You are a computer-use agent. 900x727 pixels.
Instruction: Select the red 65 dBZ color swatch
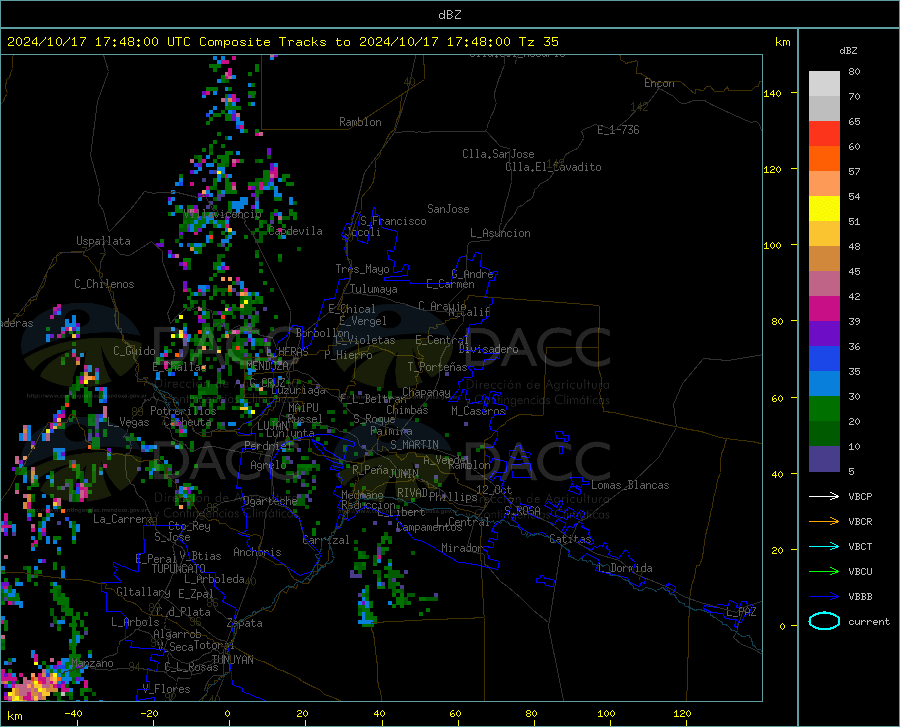click(x=824, y=134)
